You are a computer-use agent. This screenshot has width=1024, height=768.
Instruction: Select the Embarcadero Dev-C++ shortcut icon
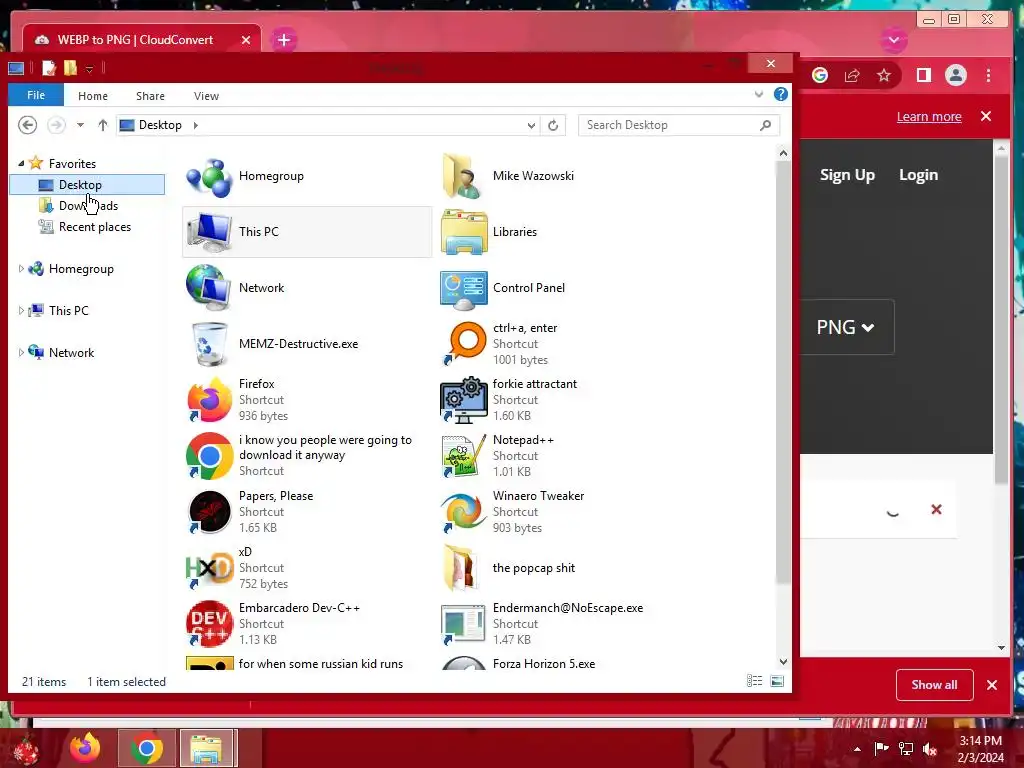209,624
